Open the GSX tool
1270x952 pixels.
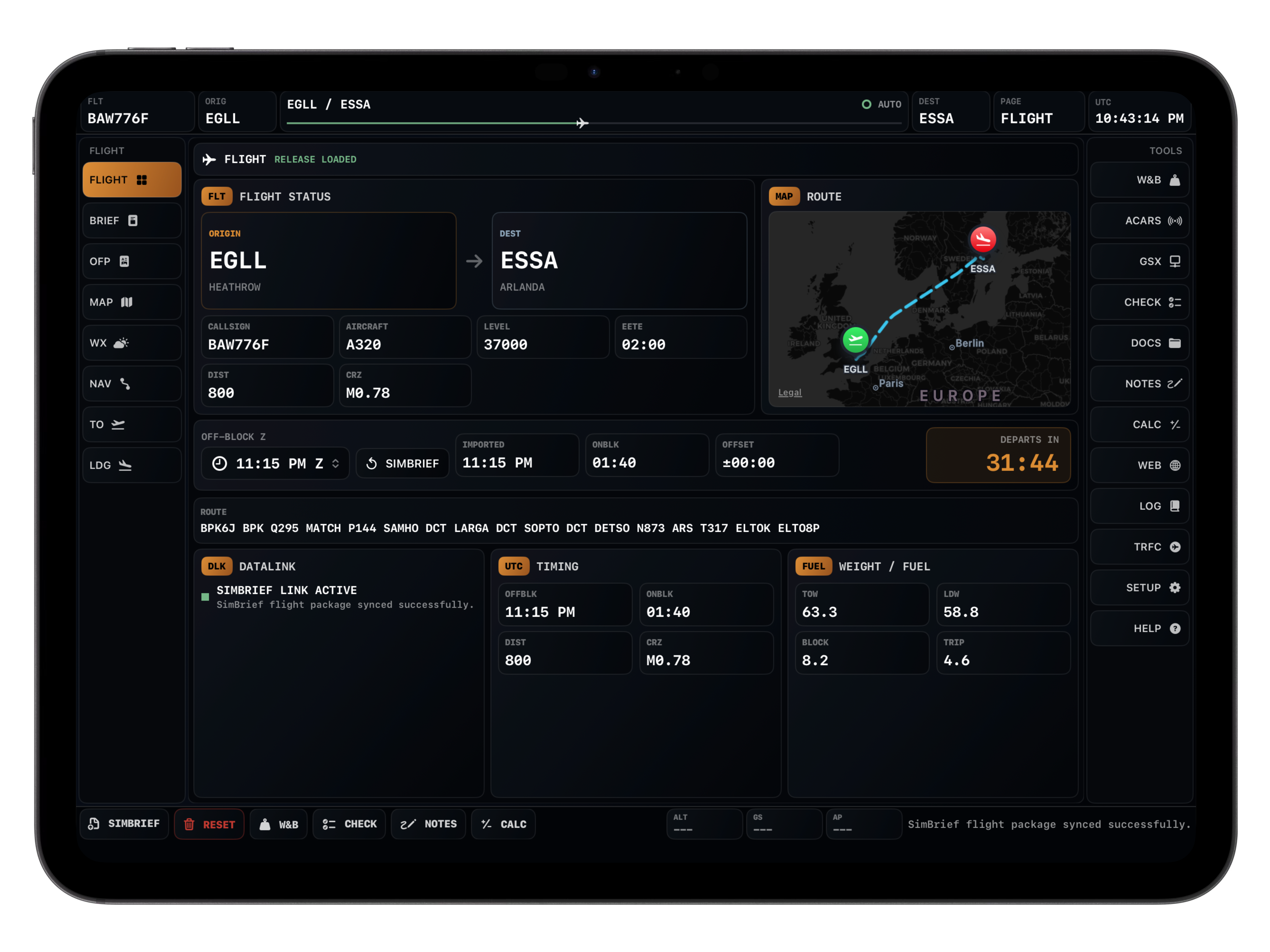click(1139, 261)
